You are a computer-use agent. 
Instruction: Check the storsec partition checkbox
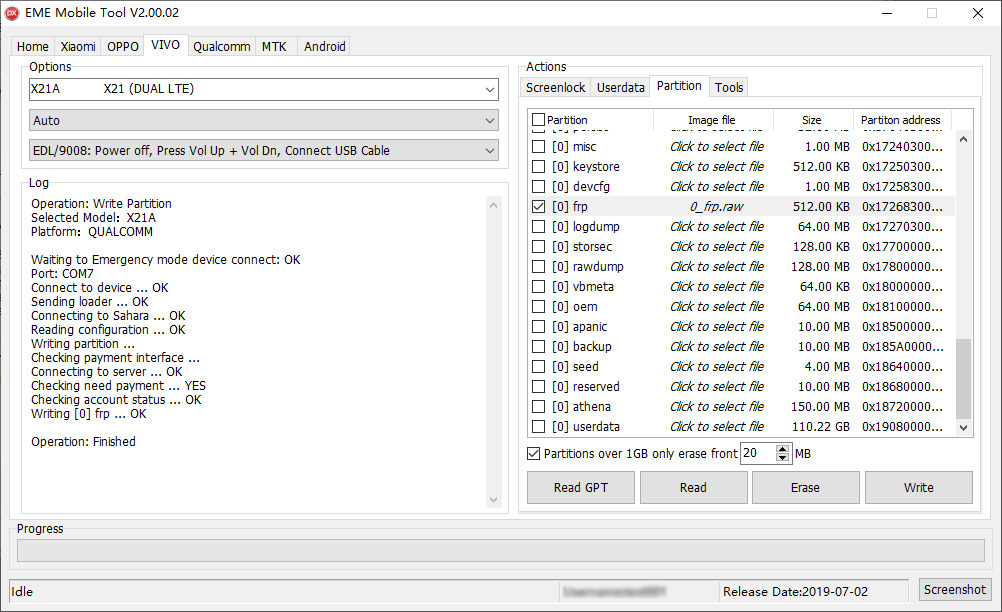point(539,247)
